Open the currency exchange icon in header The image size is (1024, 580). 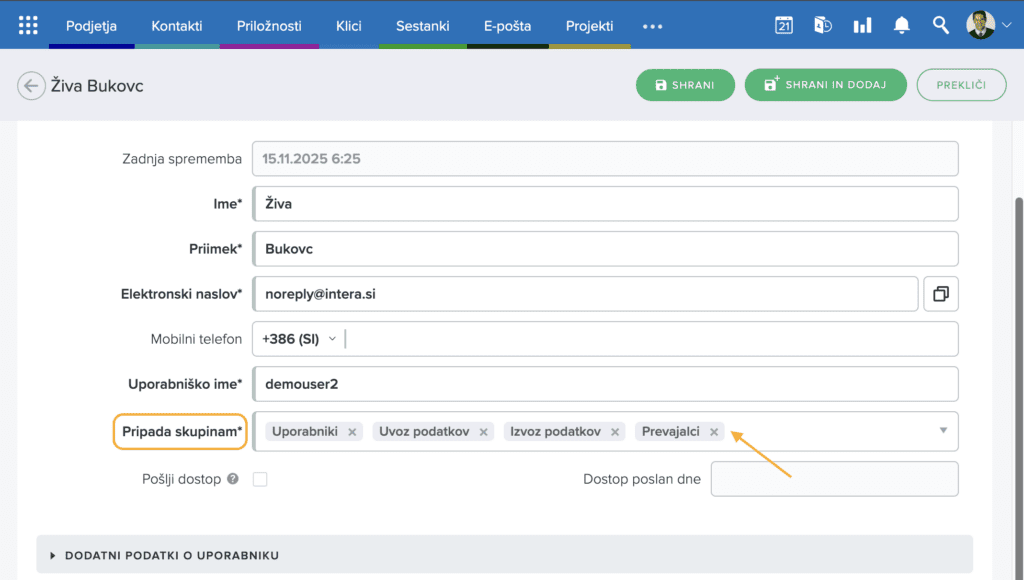[823, 26]
